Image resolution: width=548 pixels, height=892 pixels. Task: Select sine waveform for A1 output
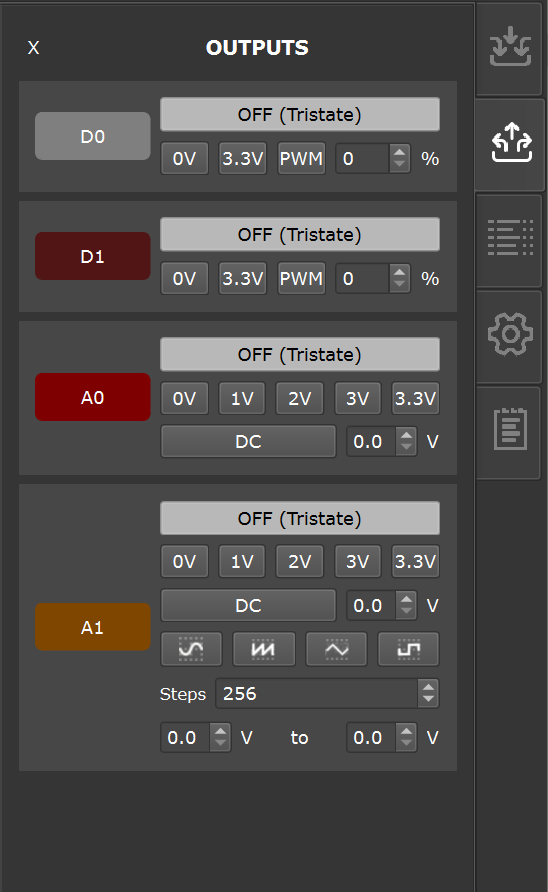191,649
